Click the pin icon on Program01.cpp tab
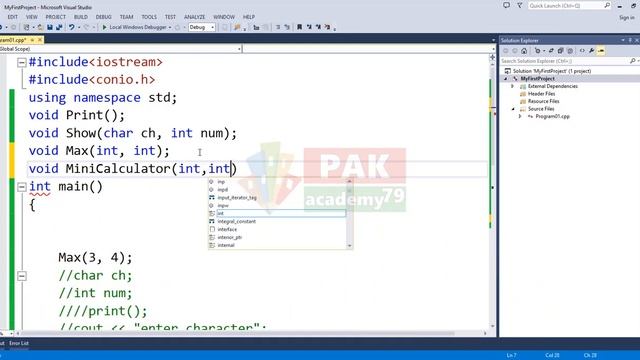 32,40
